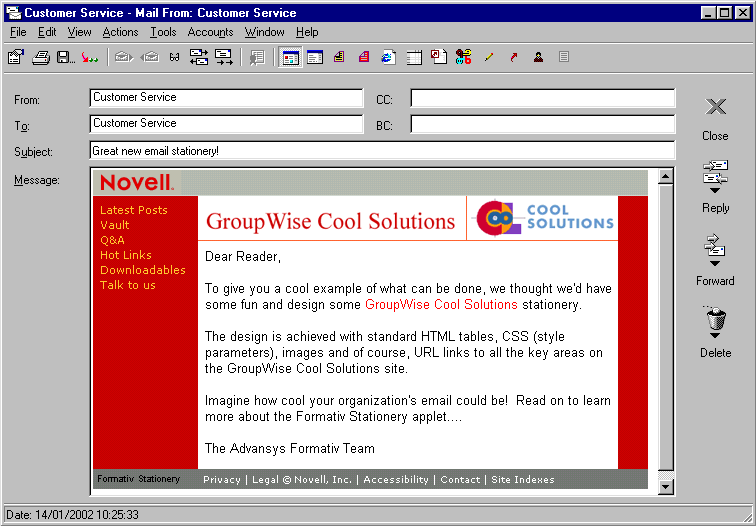756x526 pixels.
Task: Click the greyed address book icon
Action: pos(257,57)
